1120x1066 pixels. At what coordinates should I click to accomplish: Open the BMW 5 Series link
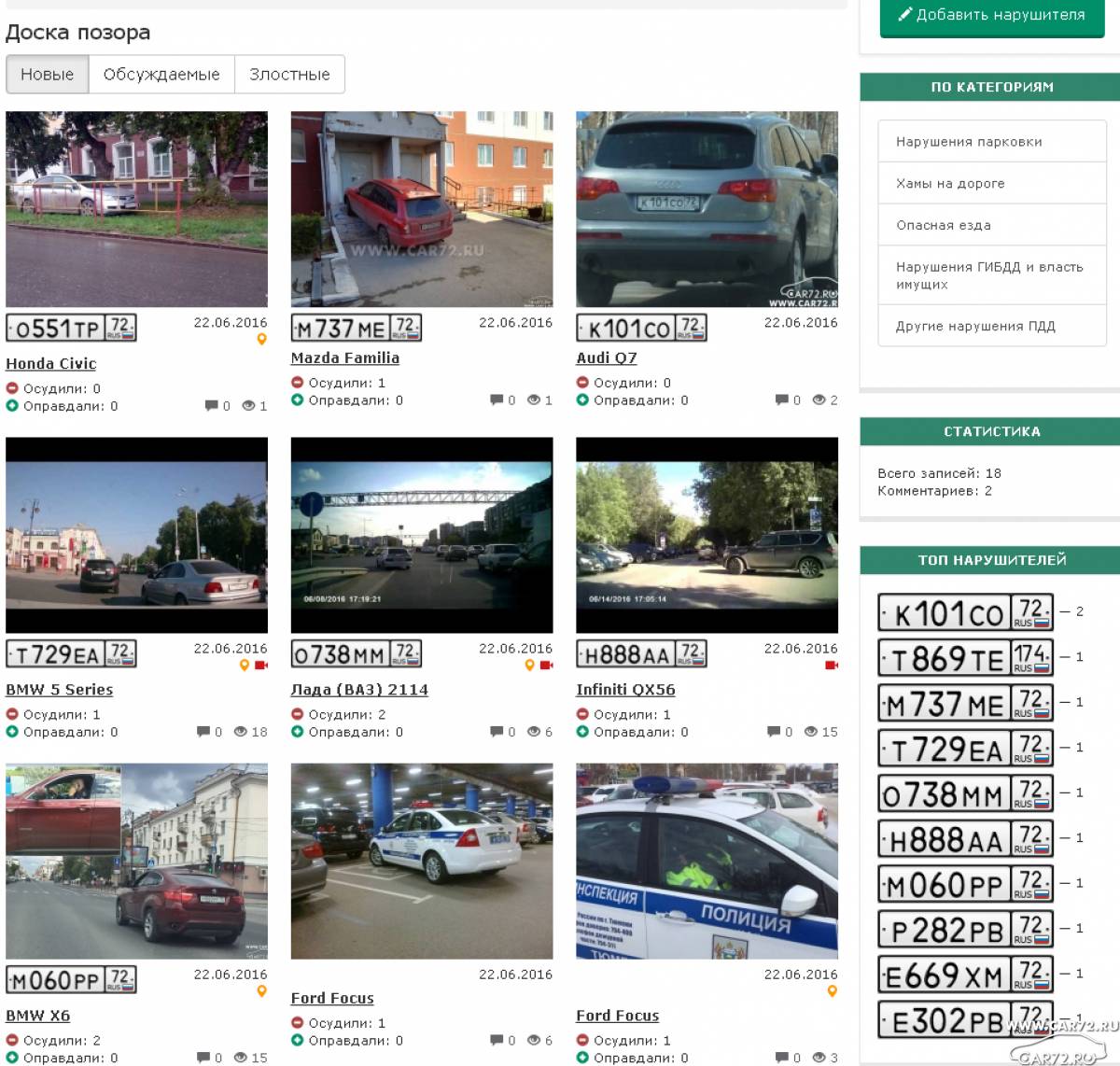[60, 690]
